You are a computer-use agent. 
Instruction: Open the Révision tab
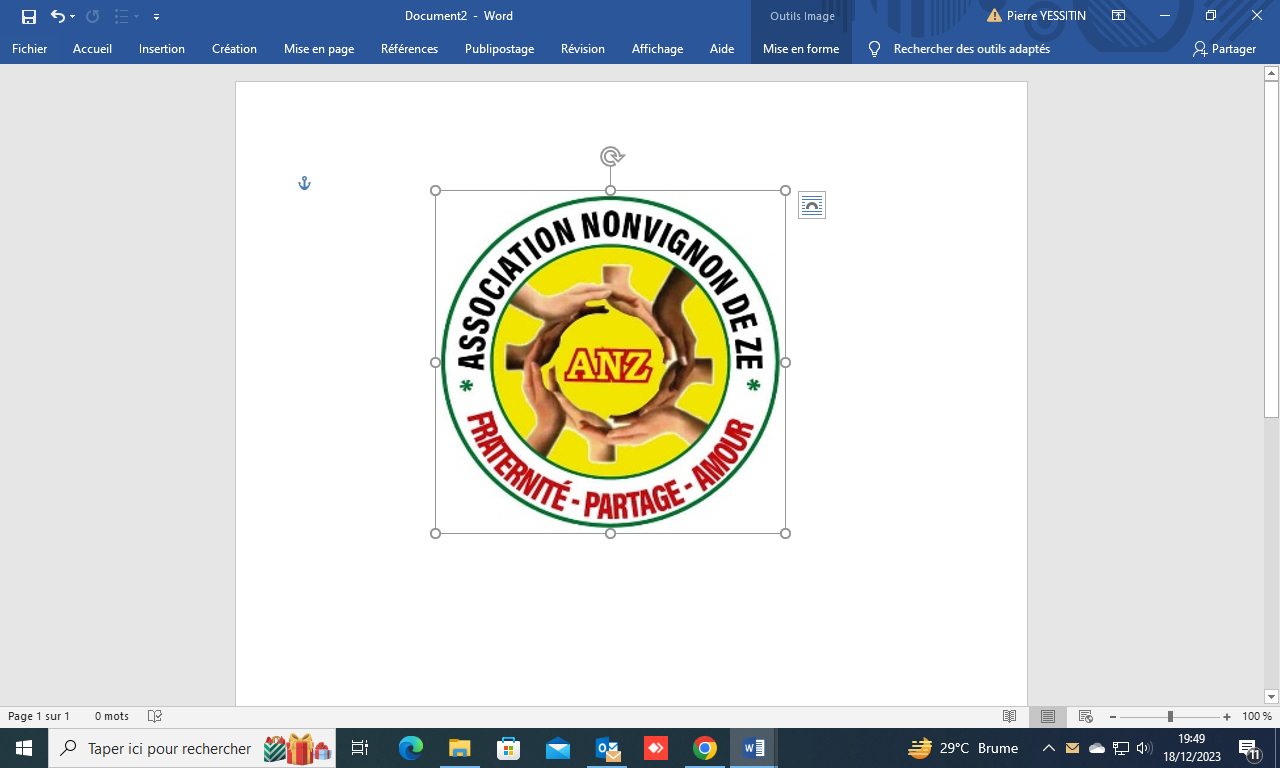tap(583, 49)
